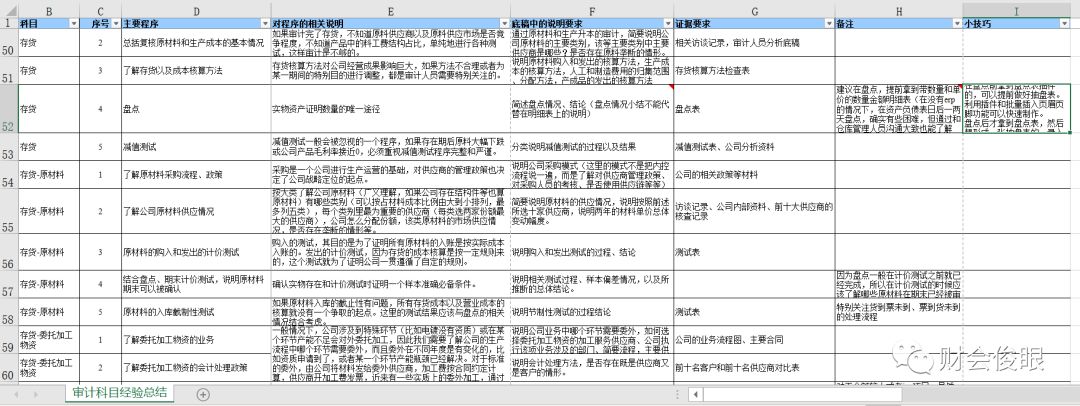Select row 50 header

coord(8,43)
